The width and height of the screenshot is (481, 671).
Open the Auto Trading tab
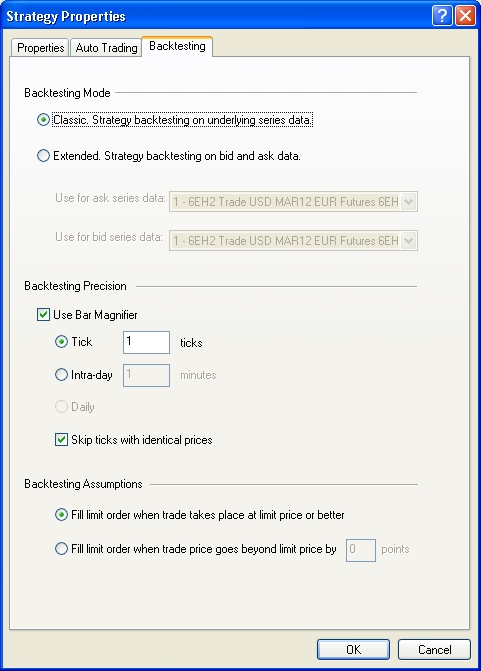(x=106, y=48)
